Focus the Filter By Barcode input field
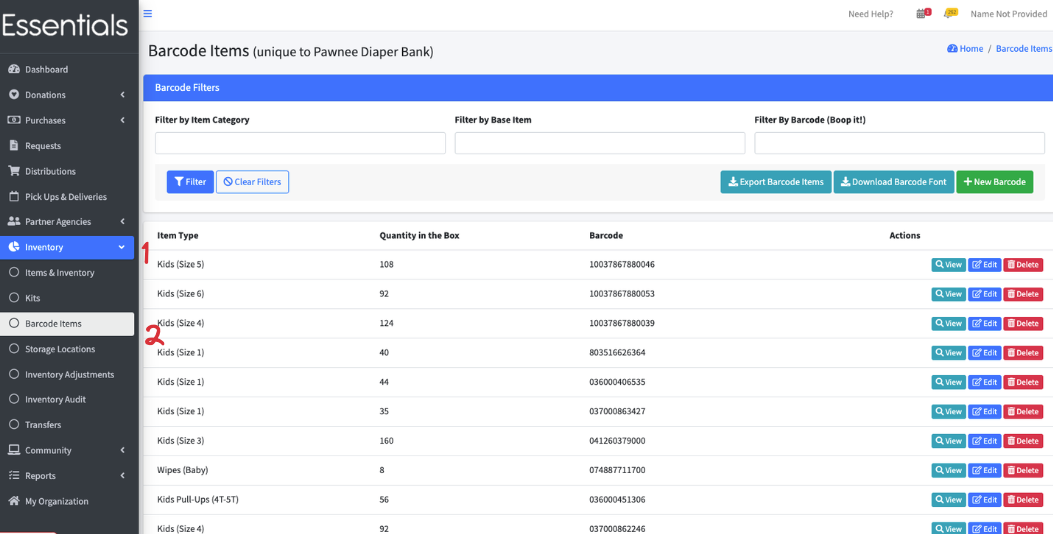Viewport: 1053px width, 534px height. tap(899, 143)
